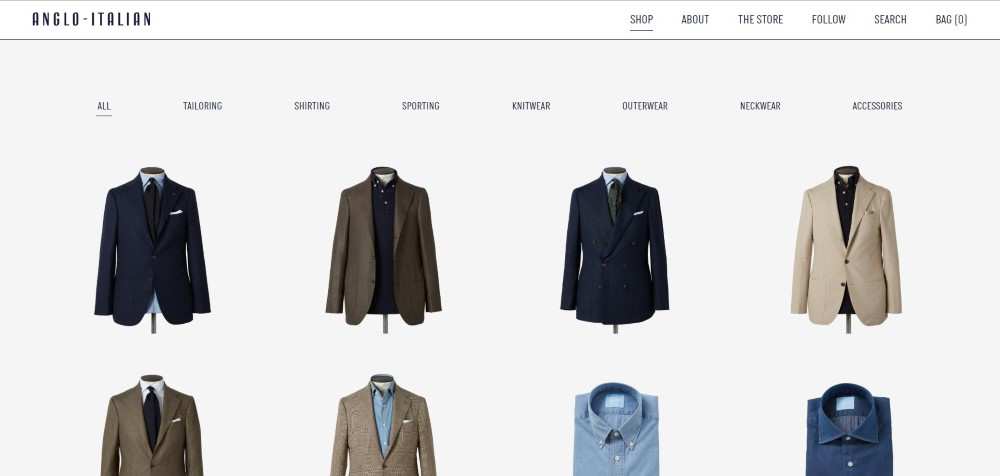1000x476 pixels.
Task: Open the navy single-breasted jacket product
Action: (x=152, y=249)
